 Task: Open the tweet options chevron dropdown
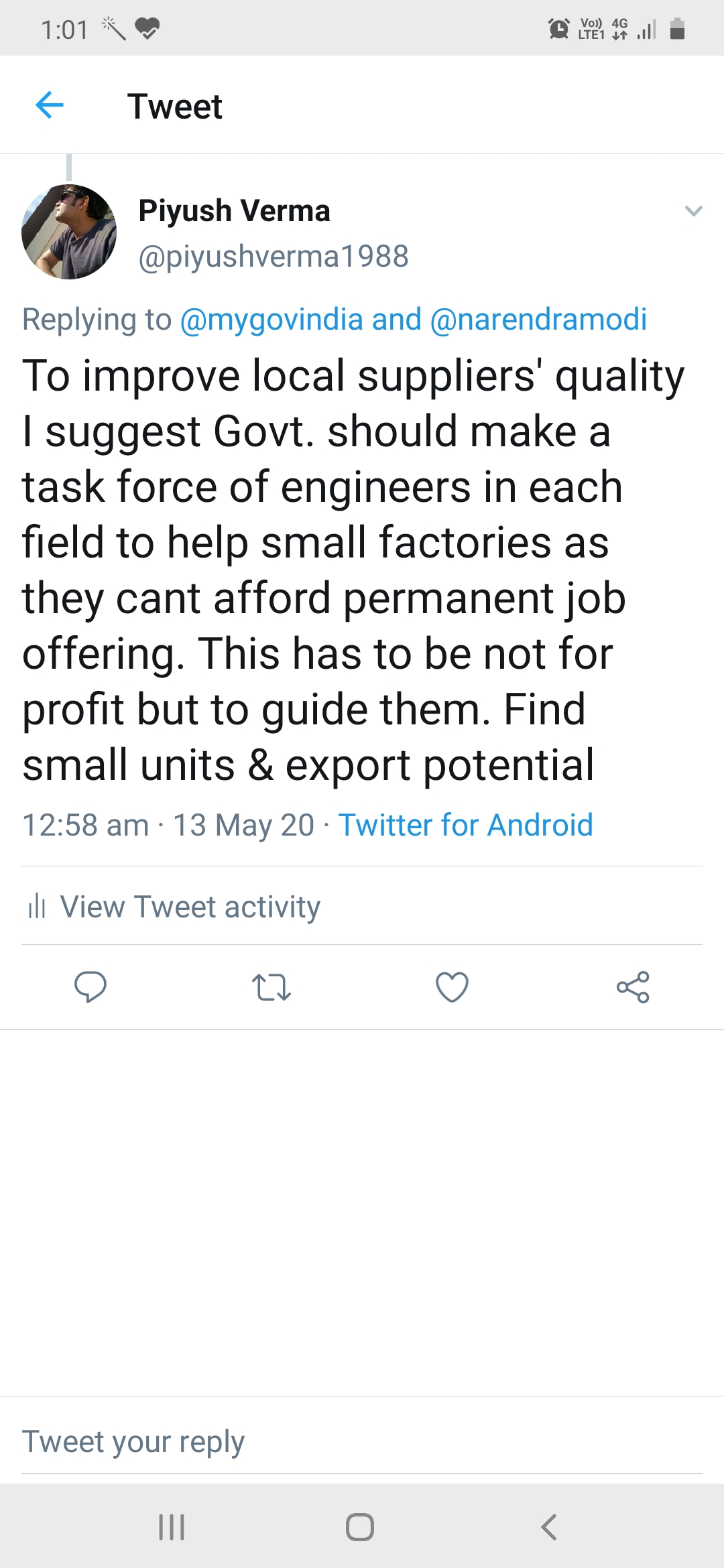coord(693,211)
